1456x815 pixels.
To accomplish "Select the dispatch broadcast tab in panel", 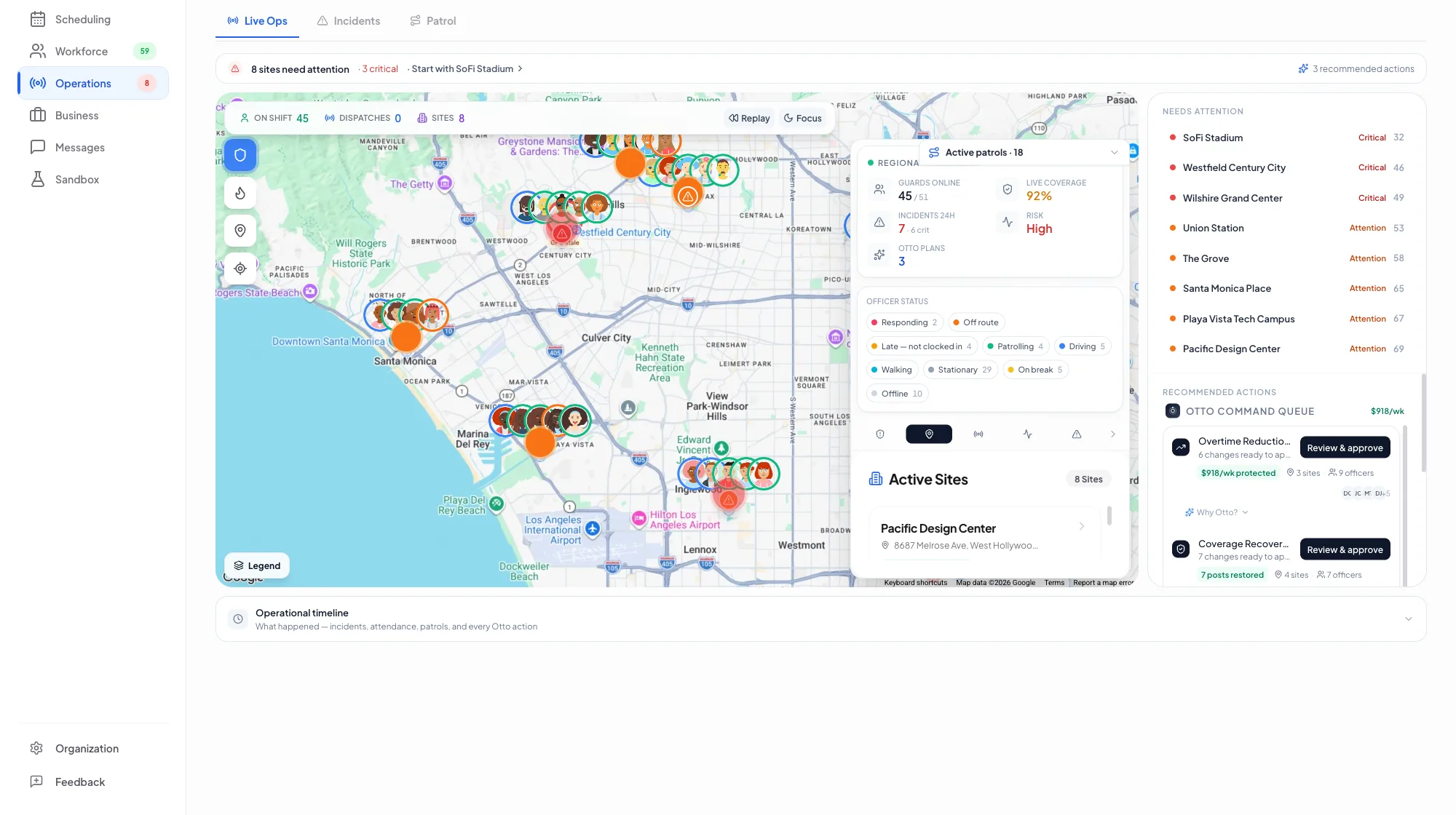I will pyautogui.click(x=978, y=434).
